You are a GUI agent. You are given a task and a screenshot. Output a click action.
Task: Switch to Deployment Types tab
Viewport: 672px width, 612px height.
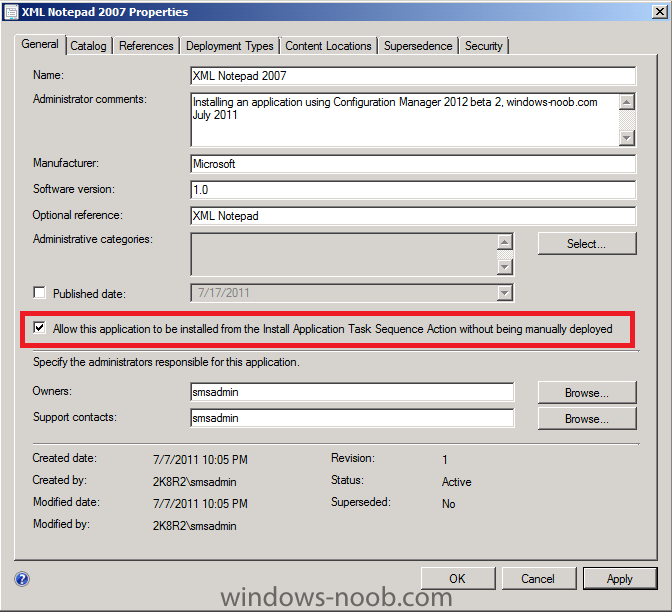(x=230, y=46)
